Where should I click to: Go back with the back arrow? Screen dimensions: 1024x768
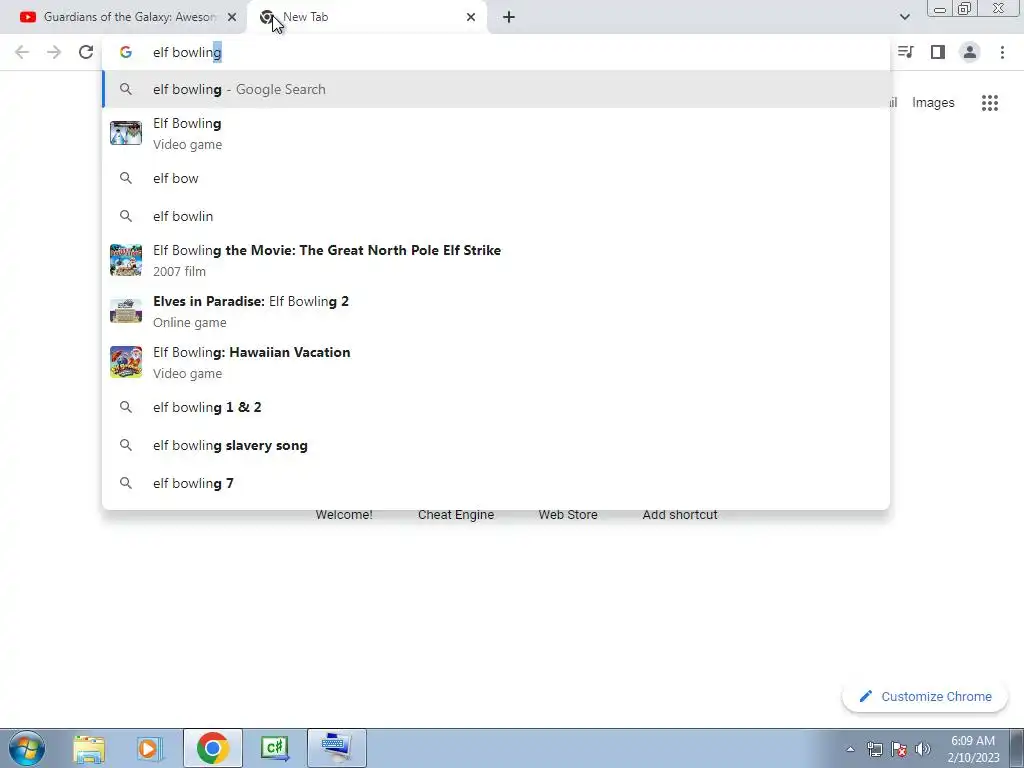pos(22,52)
